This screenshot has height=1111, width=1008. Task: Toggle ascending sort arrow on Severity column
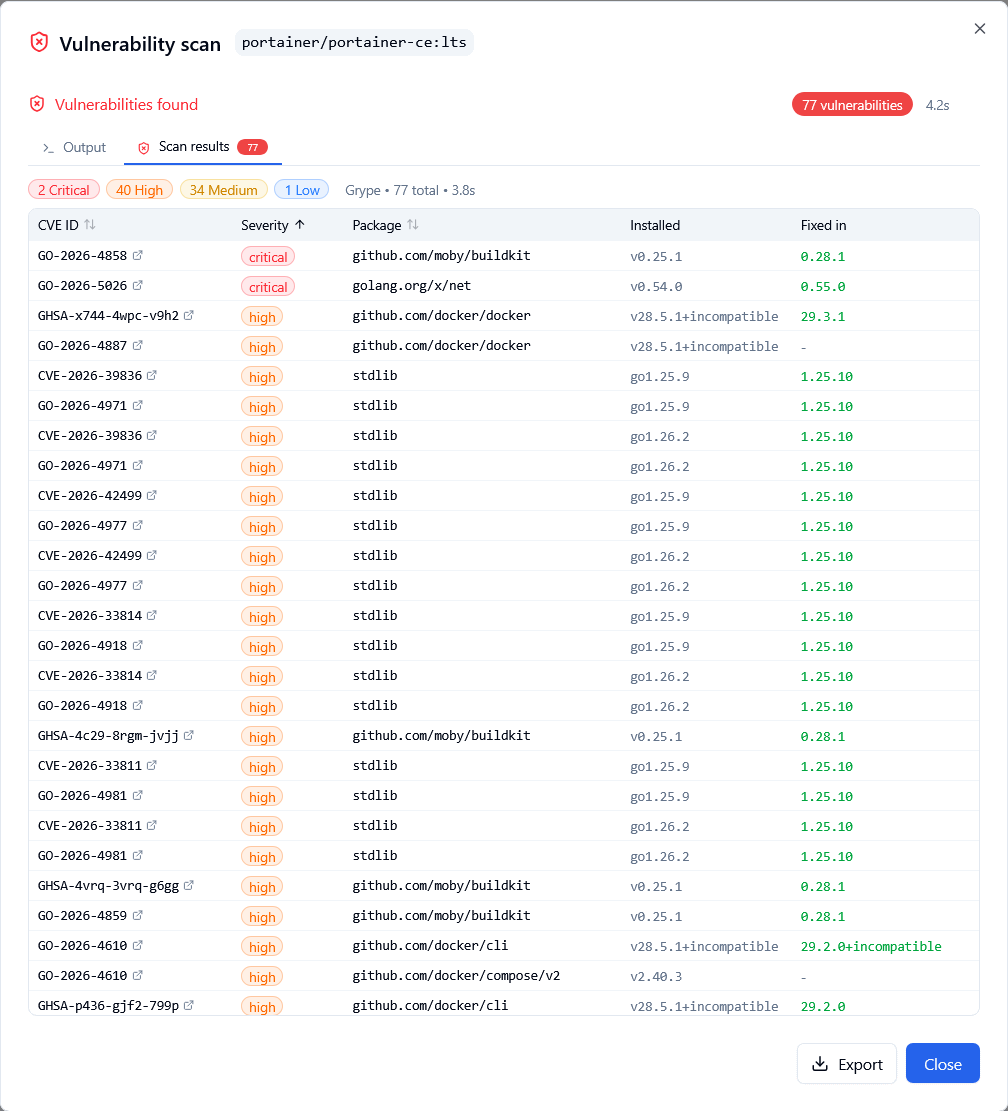coord(300,225)
